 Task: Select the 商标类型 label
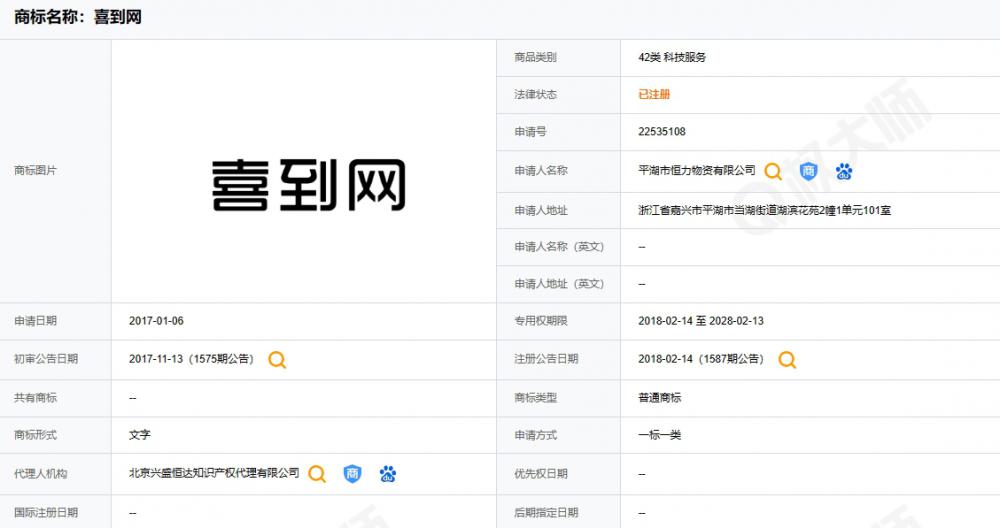[535, 398]
